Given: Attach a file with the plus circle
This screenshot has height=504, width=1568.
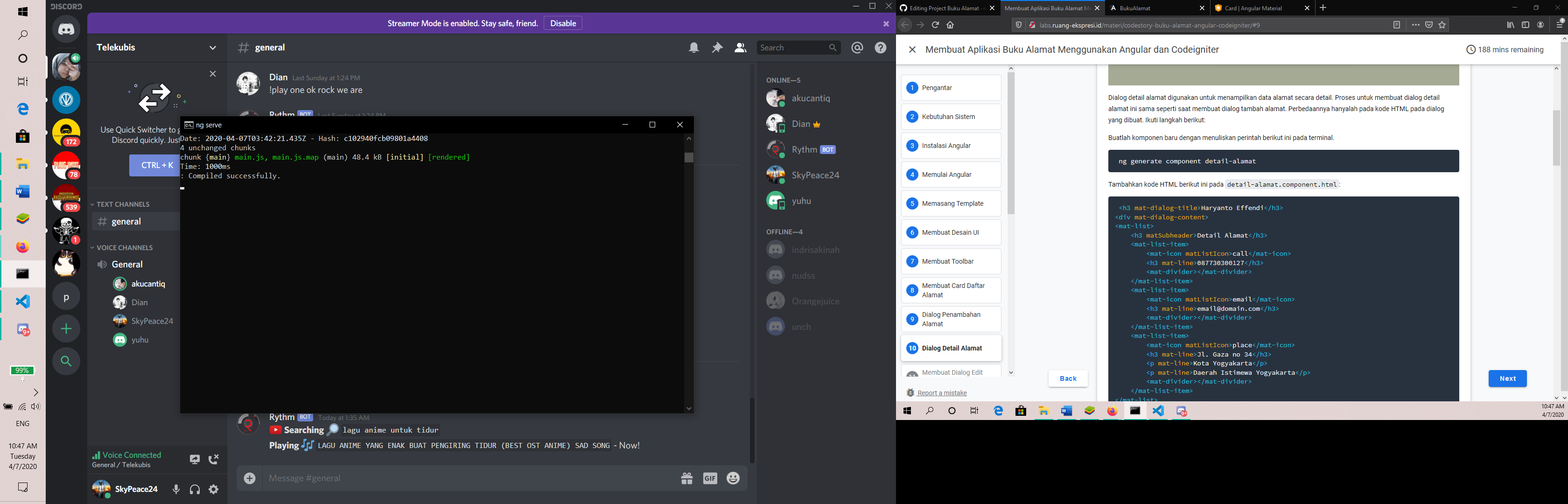Looking at the screenshot, I should 250,478.
